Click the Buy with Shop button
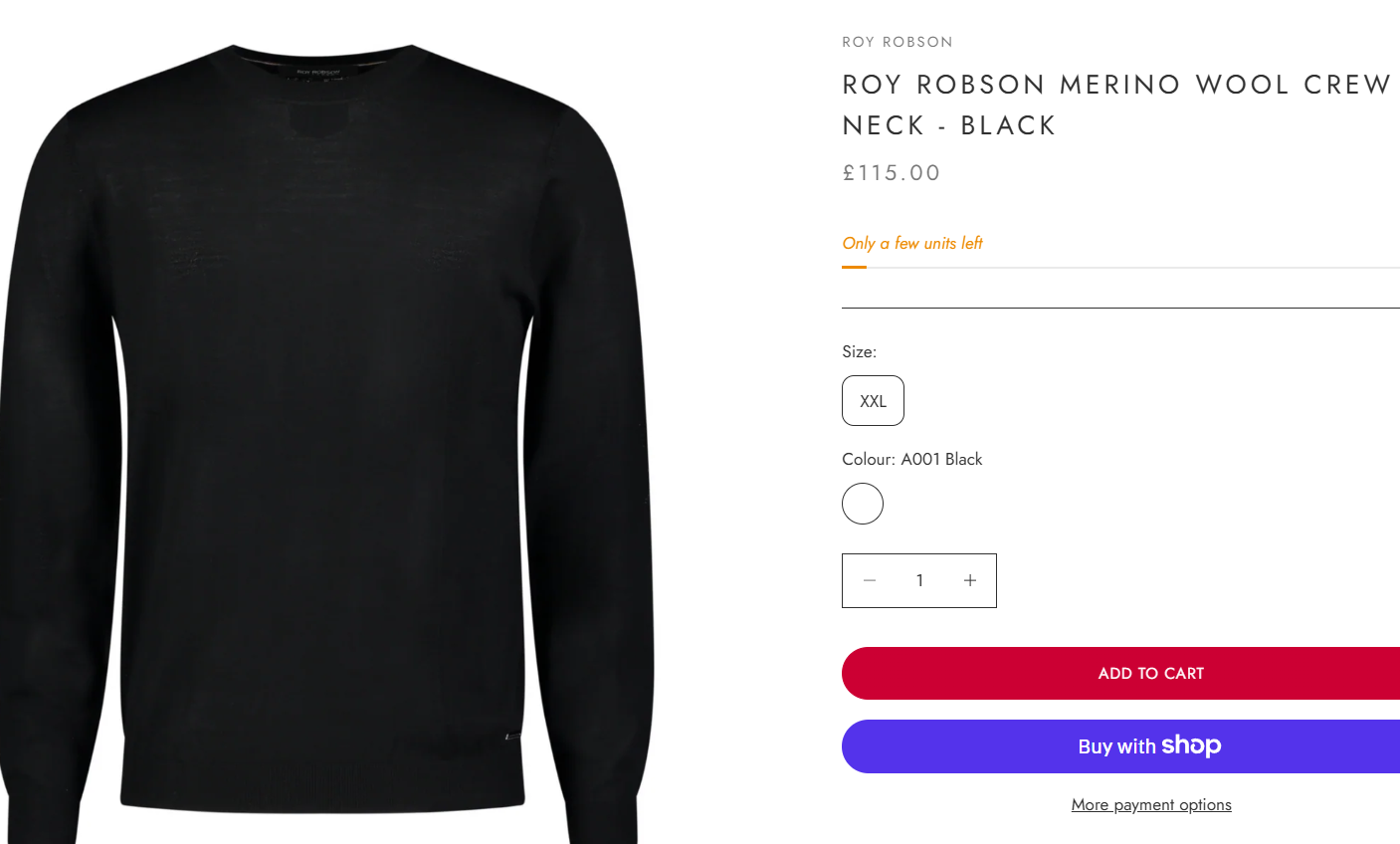The image size is (1400, 844). pyautogui.click(x=1120, y=746)
